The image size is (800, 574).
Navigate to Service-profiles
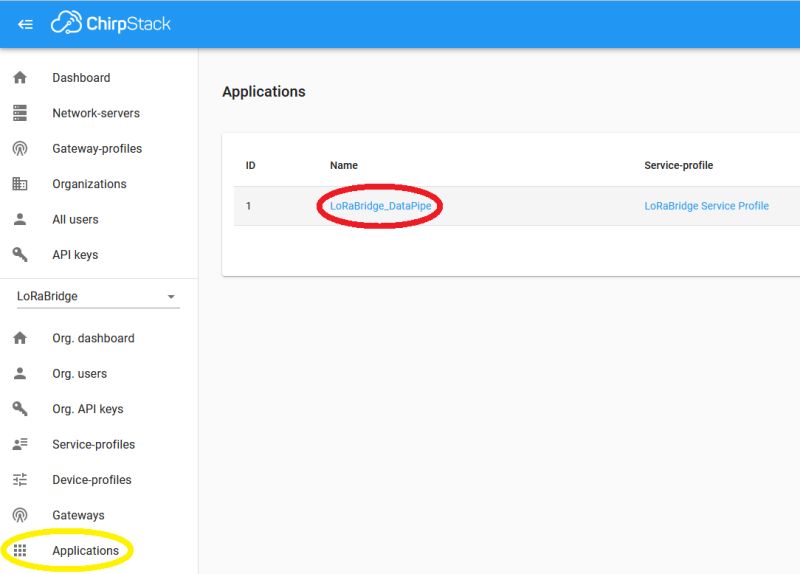point(93,444)
